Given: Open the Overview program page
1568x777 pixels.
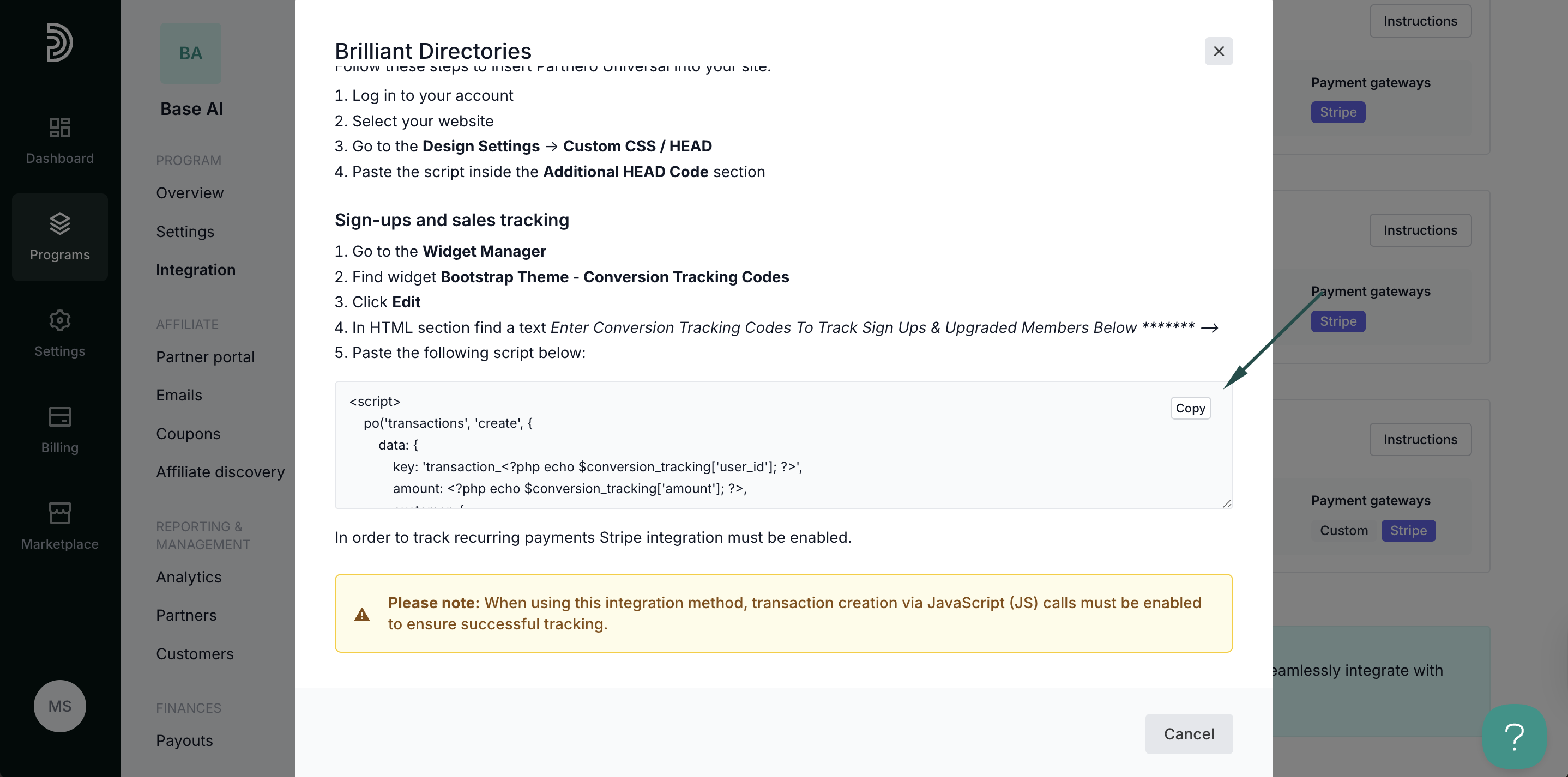Looking at the screenshot, I should coord(189,193).
